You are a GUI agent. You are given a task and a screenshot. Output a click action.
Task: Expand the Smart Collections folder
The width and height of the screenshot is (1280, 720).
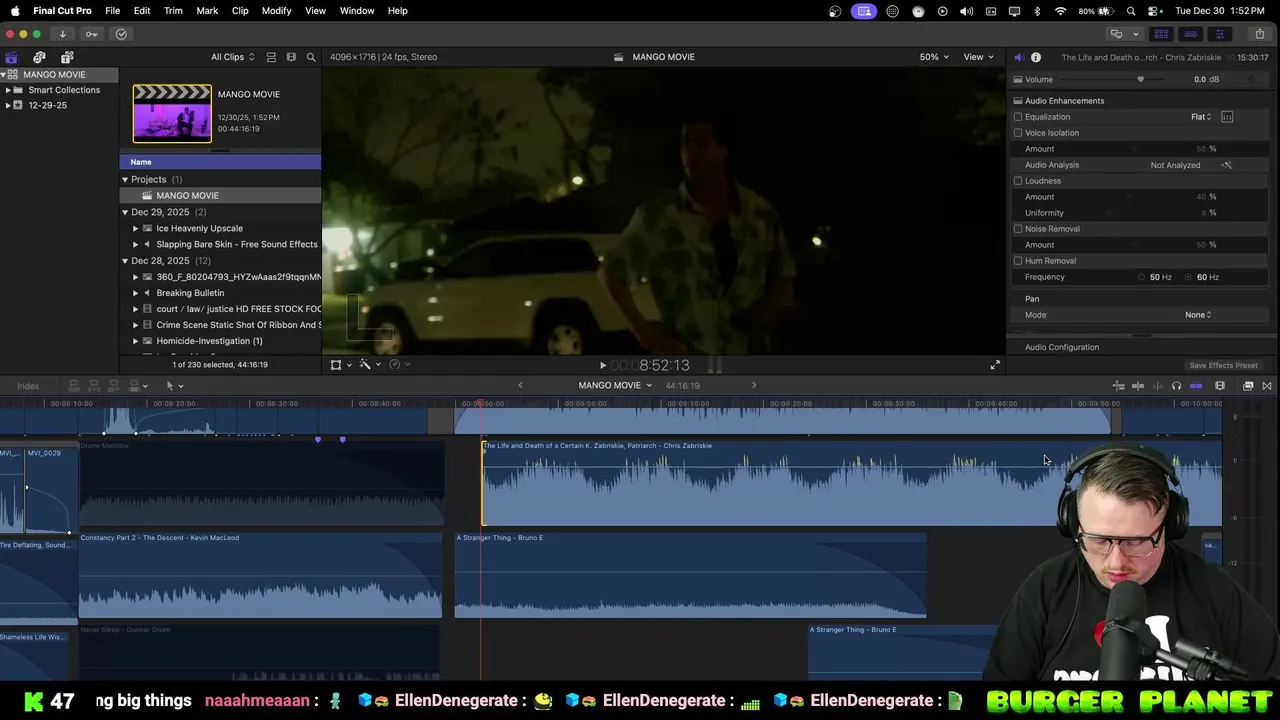tap(8, 90)
